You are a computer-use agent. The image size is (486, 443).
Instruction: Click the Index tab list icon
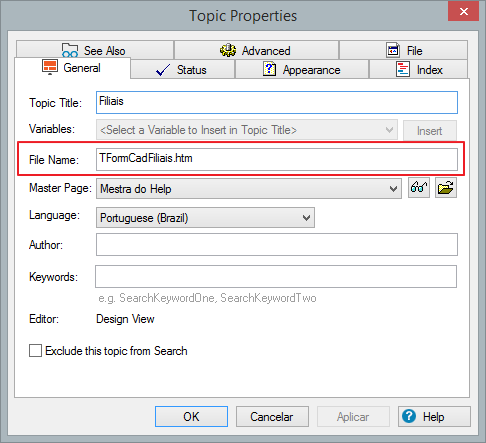403,69
